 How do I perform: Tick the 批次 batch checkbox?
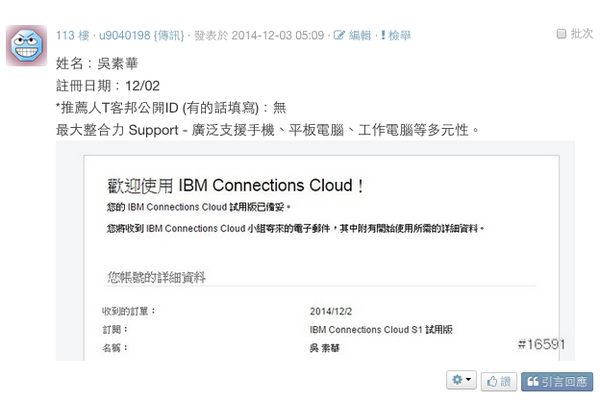pos(561,34)
